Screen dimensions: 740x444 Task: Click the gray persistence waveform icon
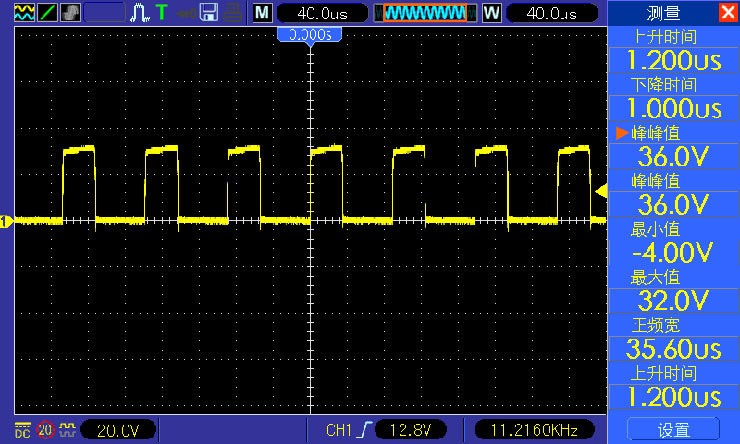point(70,12)
